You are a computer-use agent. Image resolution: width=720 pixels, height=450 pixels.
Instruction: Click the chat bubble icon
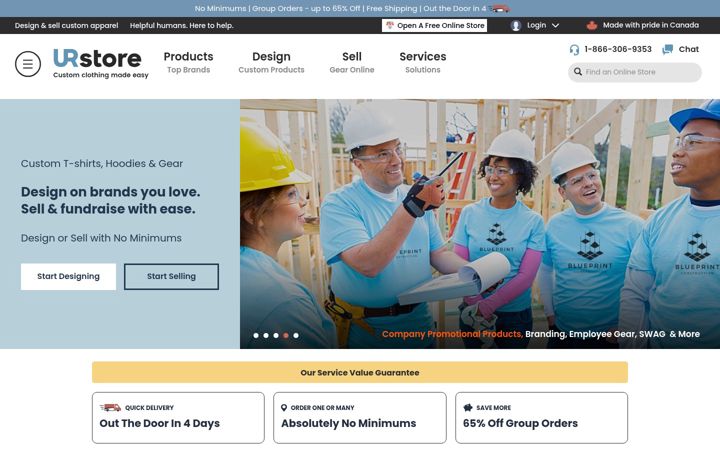(x=667, y=49)
